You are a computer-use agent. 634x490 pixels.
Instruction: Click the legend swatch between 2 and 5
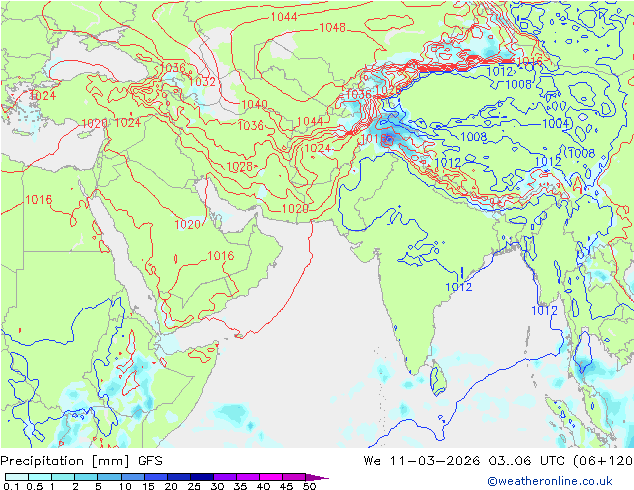point(86,477)
